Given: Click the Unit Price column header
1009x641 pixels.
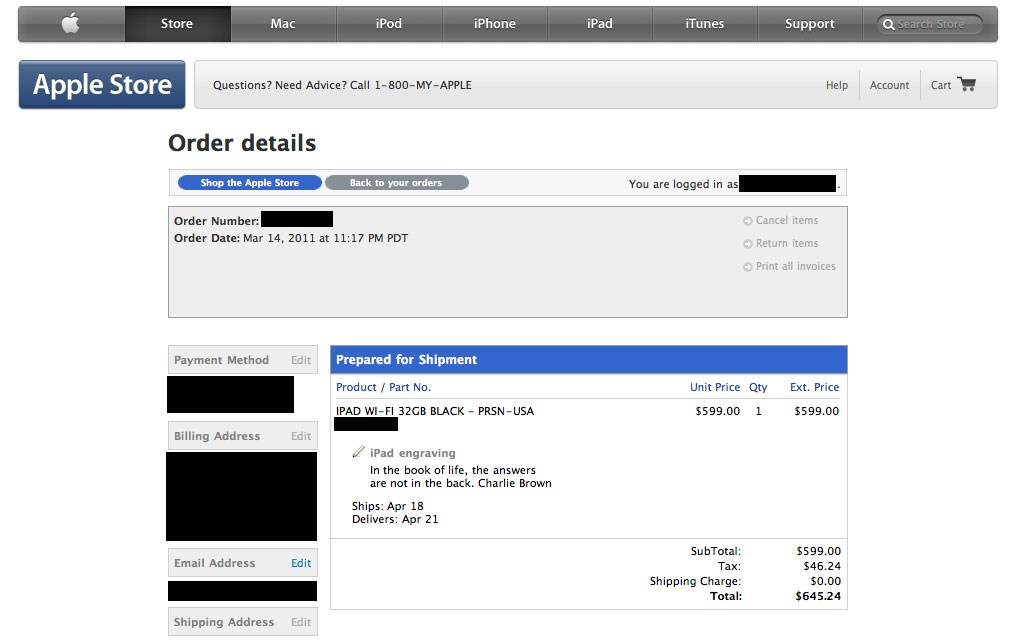Looking at the screenshot, I should click(715, 387).
